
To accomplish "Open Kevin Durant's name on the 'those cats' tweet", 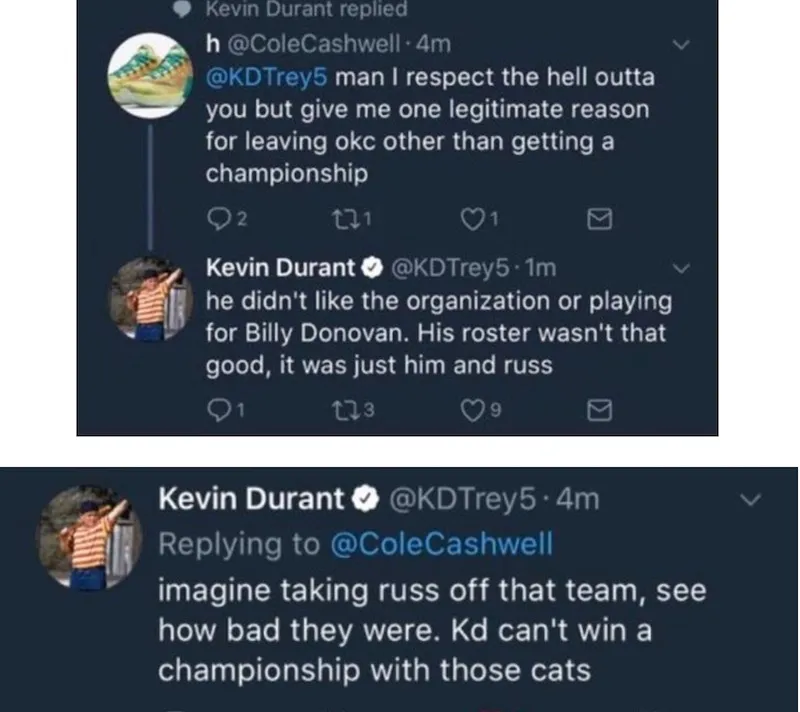I will (251, 498).
